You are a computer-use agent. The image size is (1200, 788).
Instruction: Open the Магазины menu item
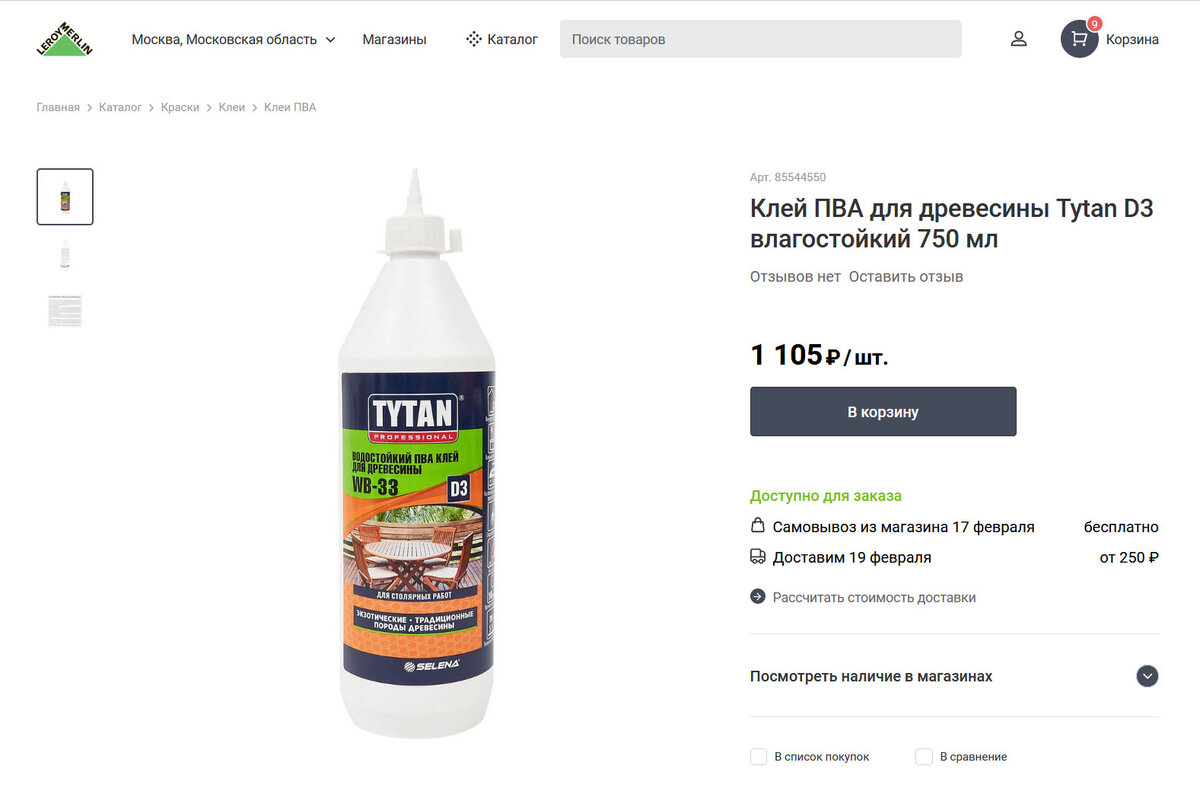coord(394,39)
